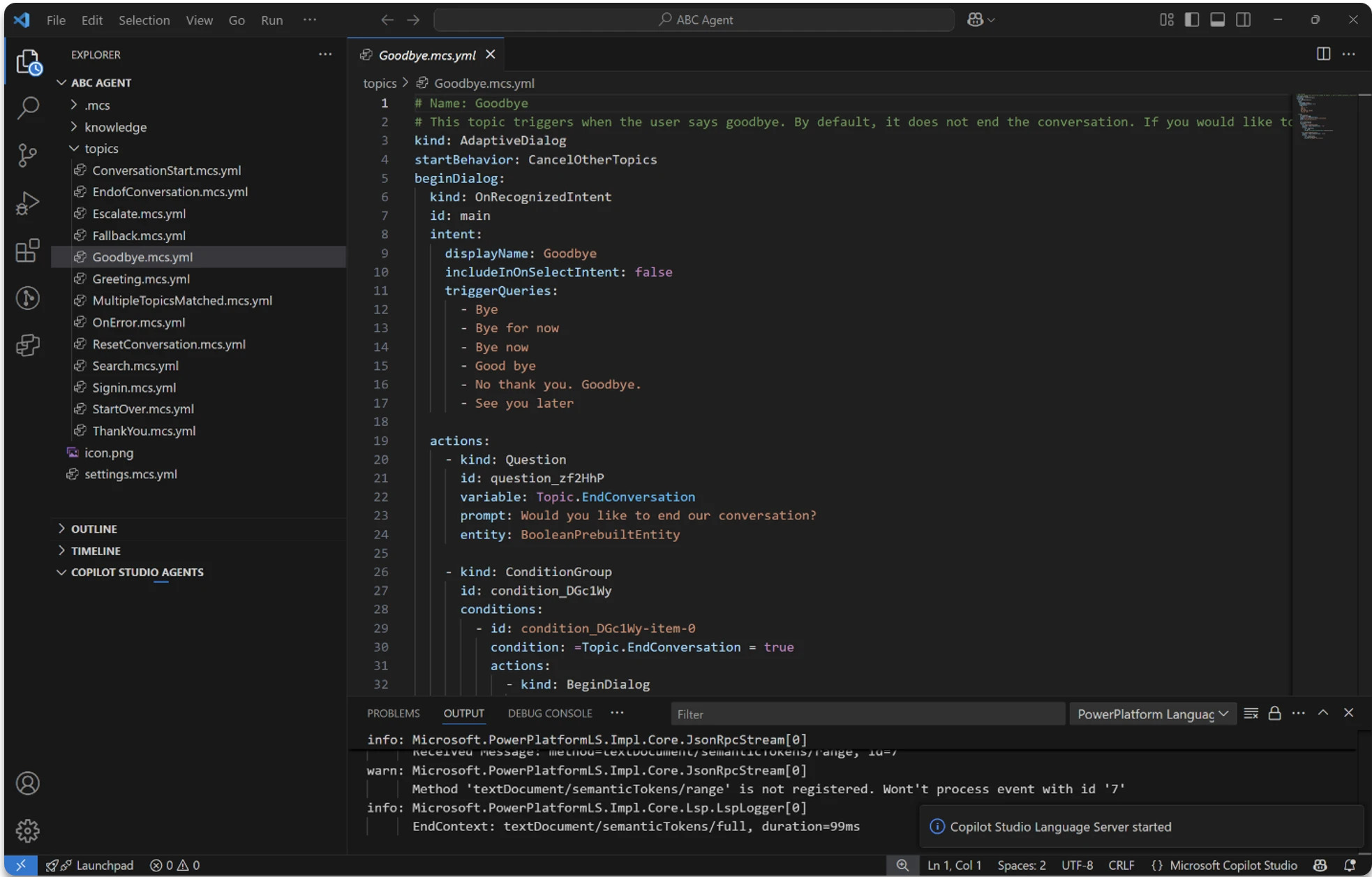Image resolution: width=1372 pixels, height=877 pixels.
Task: Toggle output auto-scroll lock
Action: click(x=1274, y=713)
